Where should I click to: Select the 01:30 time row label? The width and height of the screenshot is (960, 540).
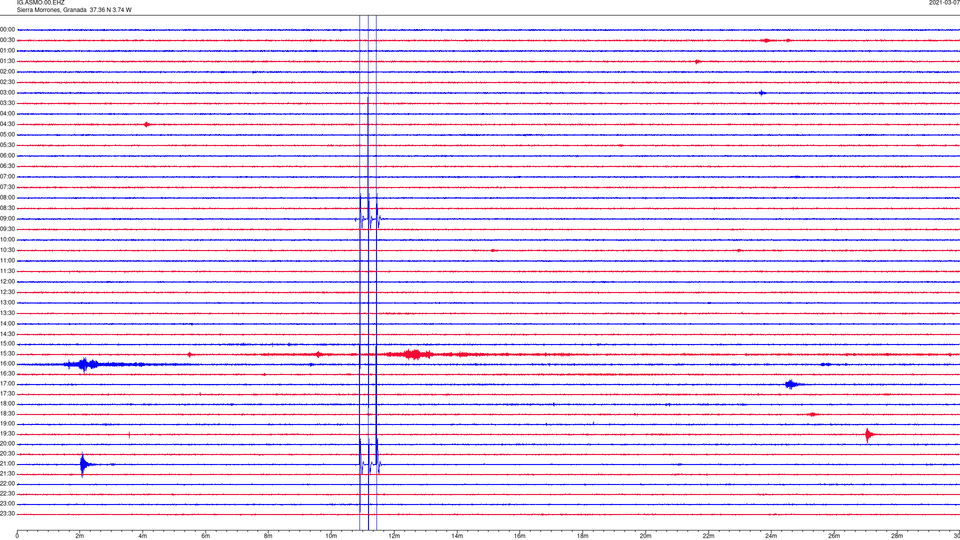pos(7,61)
